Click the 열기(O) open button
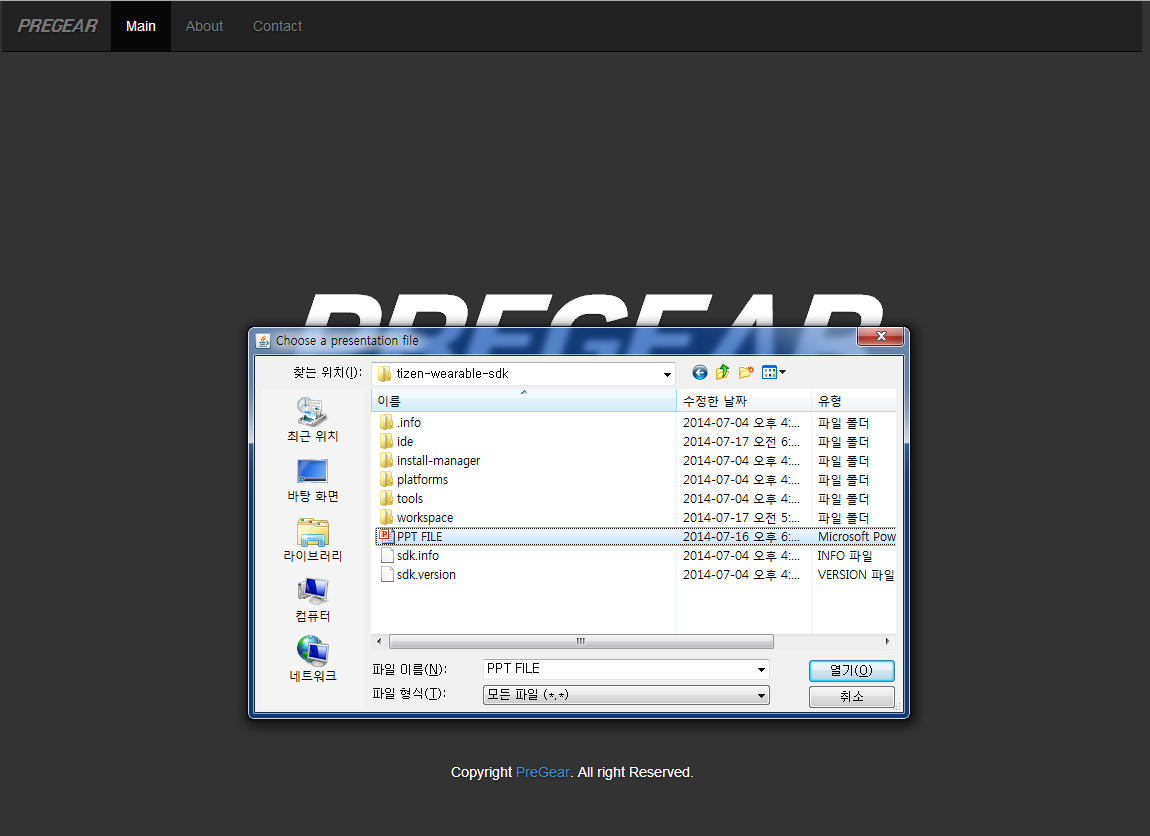Viewport: 1150px width, 836px height. pos(851,670)
